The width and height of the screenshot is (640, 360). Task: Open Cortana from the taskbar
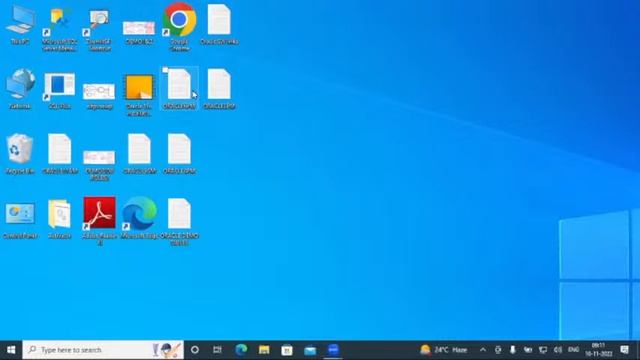pyautogui.click(x=195, y=350)
